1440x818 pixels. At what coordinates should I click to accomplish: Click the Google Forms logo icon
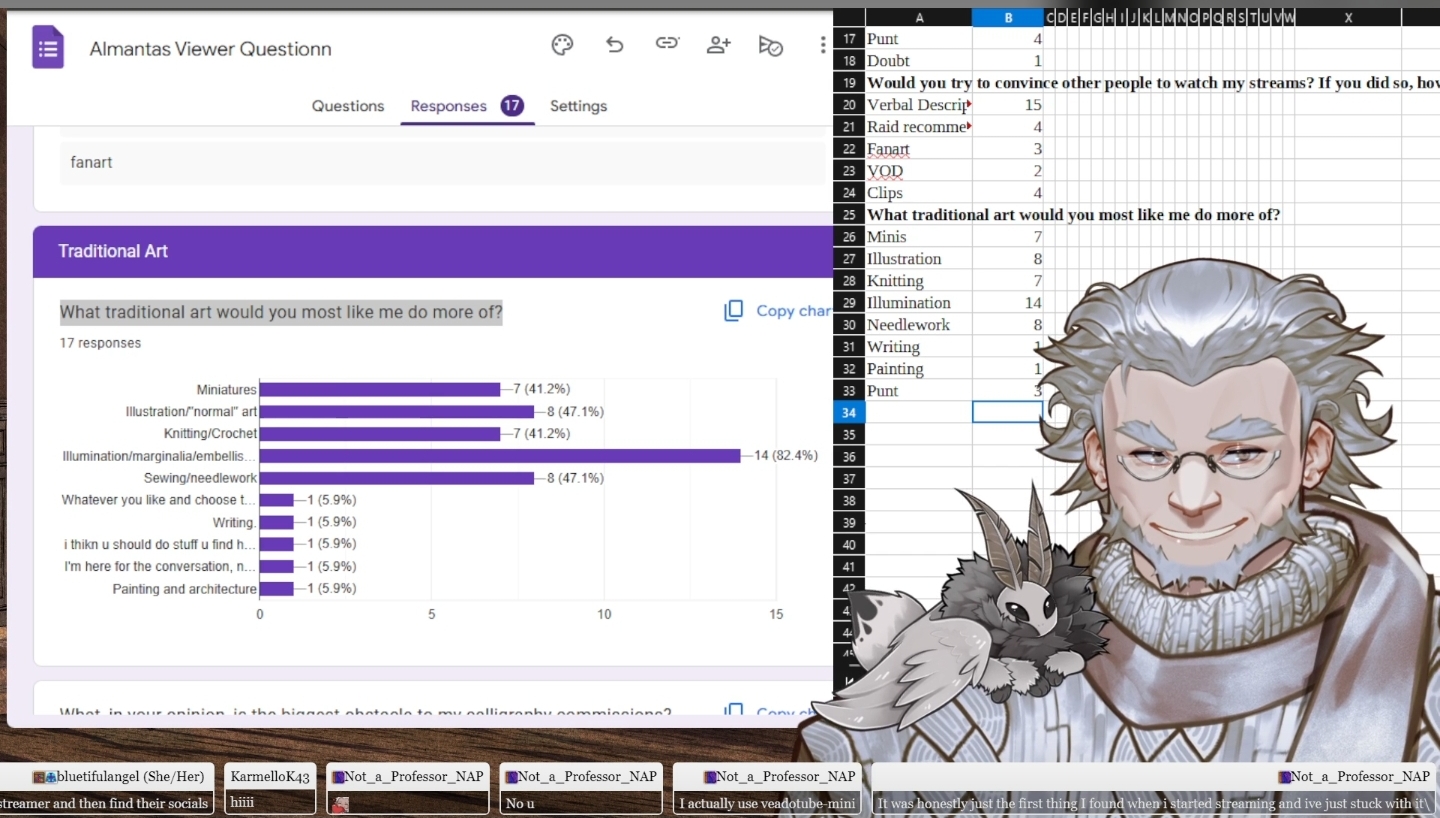pos(48,48)
